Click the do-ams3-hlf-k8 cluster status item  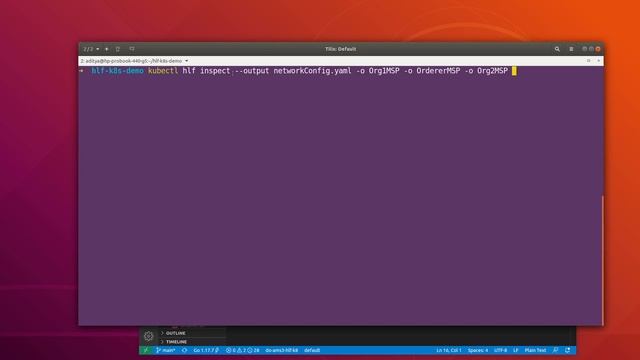click(x=282, y=350)
